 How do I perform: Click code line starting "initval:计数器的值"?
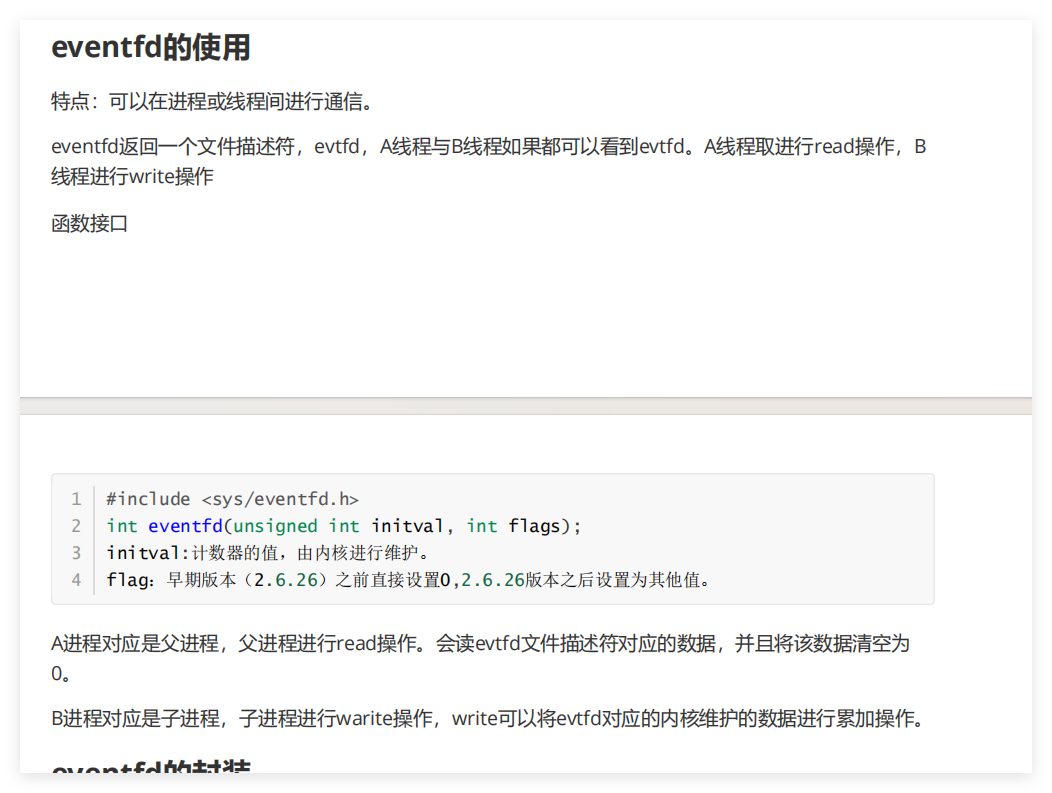pyautogui.click(x=267, y=553)
